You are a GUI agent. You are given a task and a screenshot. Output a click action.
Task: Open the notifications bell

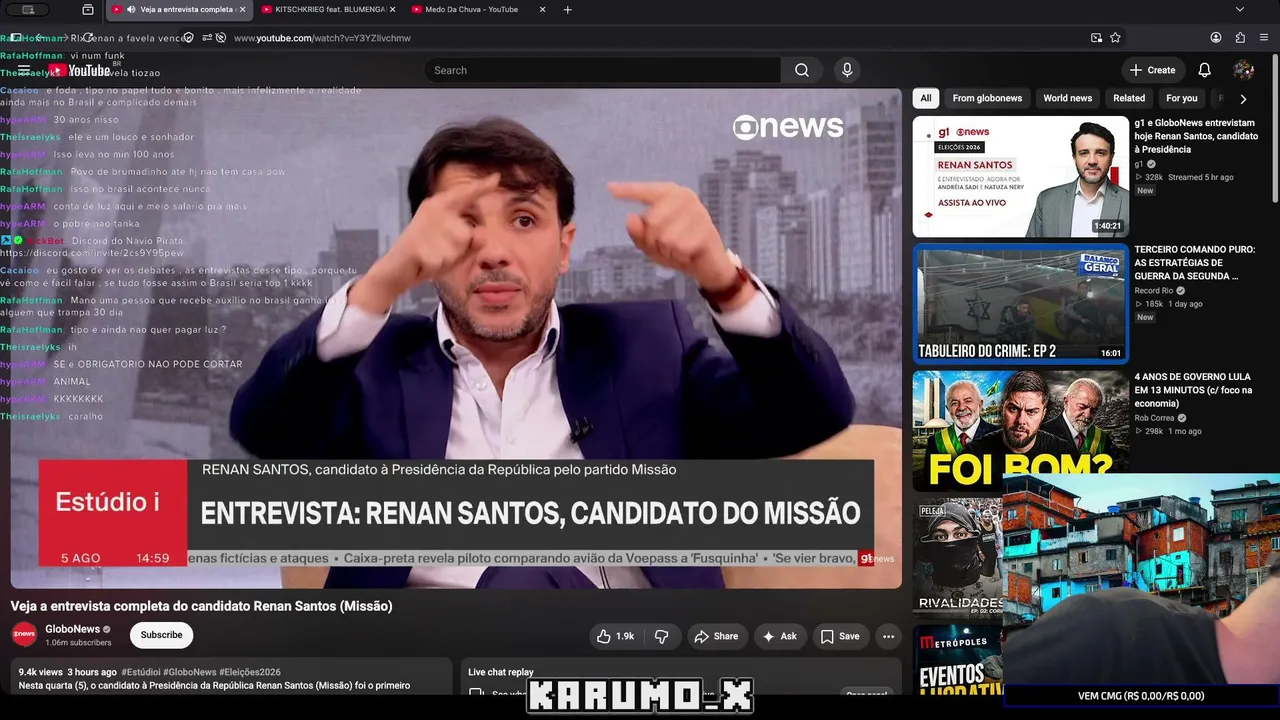(x=1205, y=70)
